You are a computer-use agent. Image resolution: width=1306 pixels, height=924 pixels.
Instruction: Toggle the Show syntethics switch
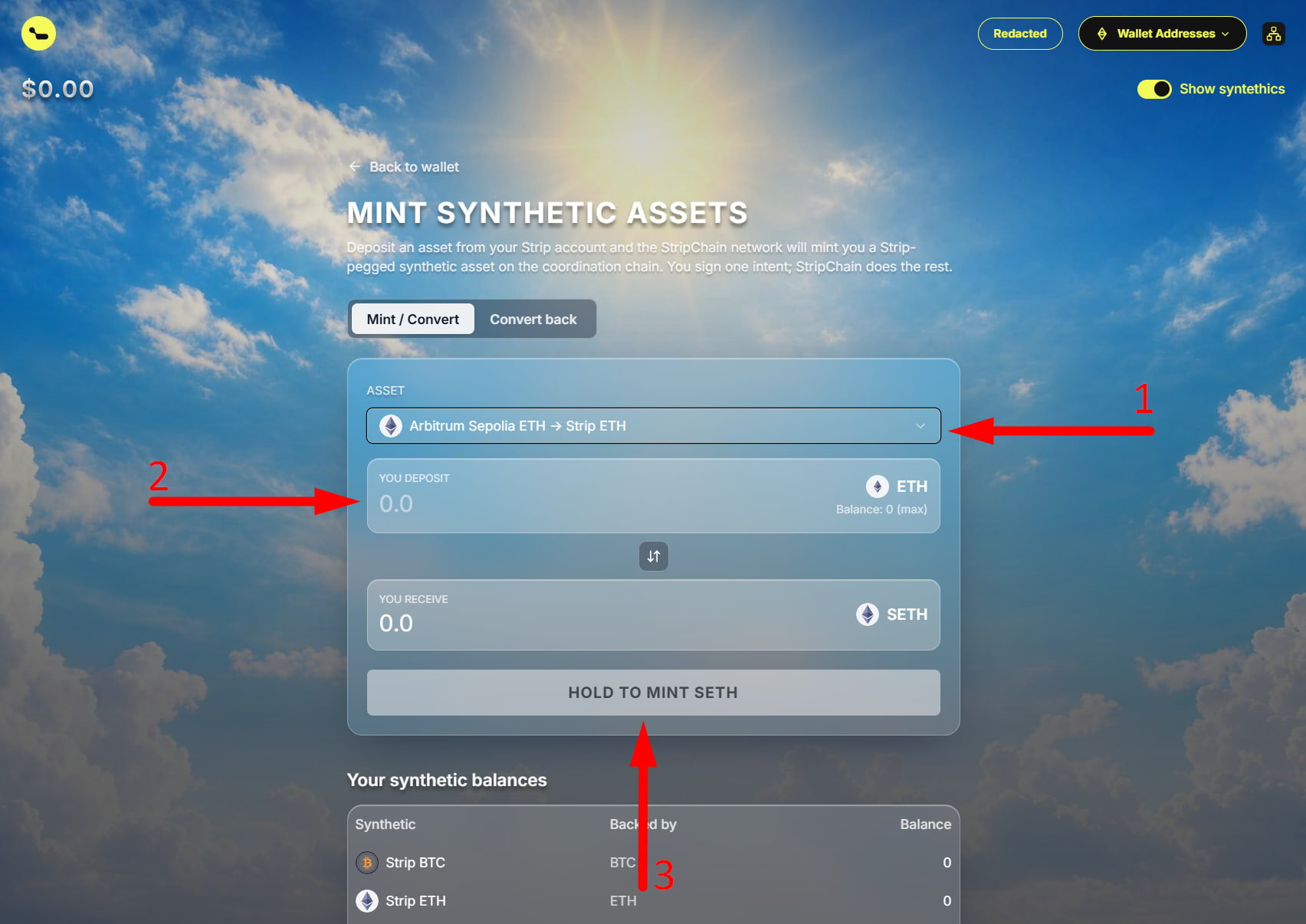click(x=1154, y=89)
